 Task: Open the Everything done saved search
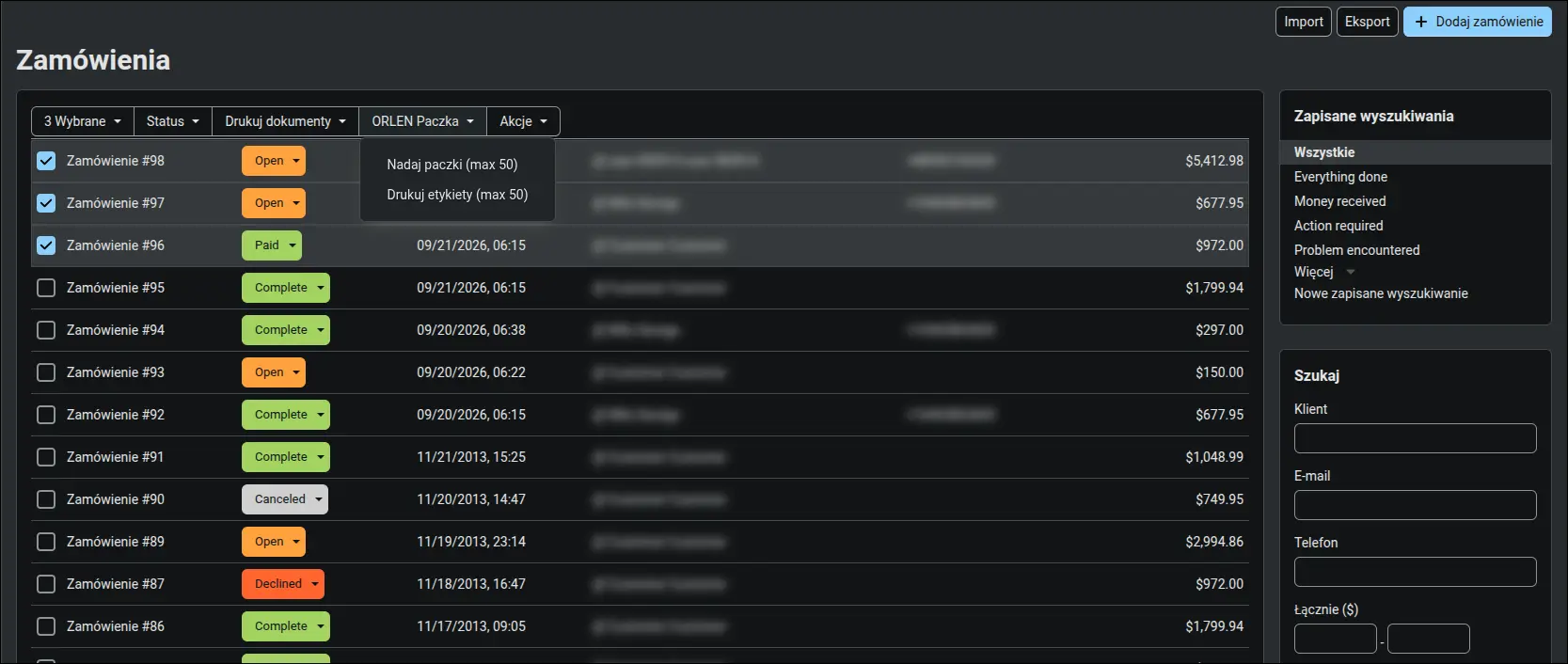(x=1340, y=177)
